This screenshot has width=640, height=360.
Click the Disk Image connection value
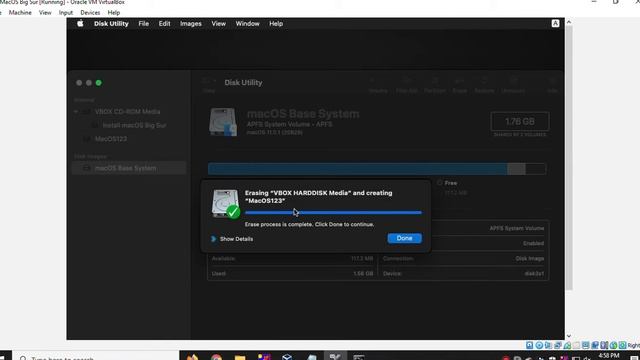coord(529,258)
